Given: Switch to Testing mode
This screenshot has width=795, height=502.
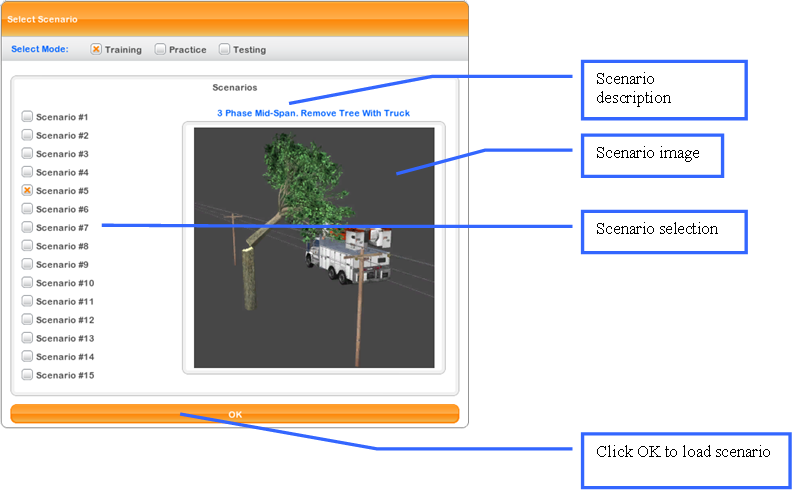Looking at the screenshot, I should [x=224, y=49].
